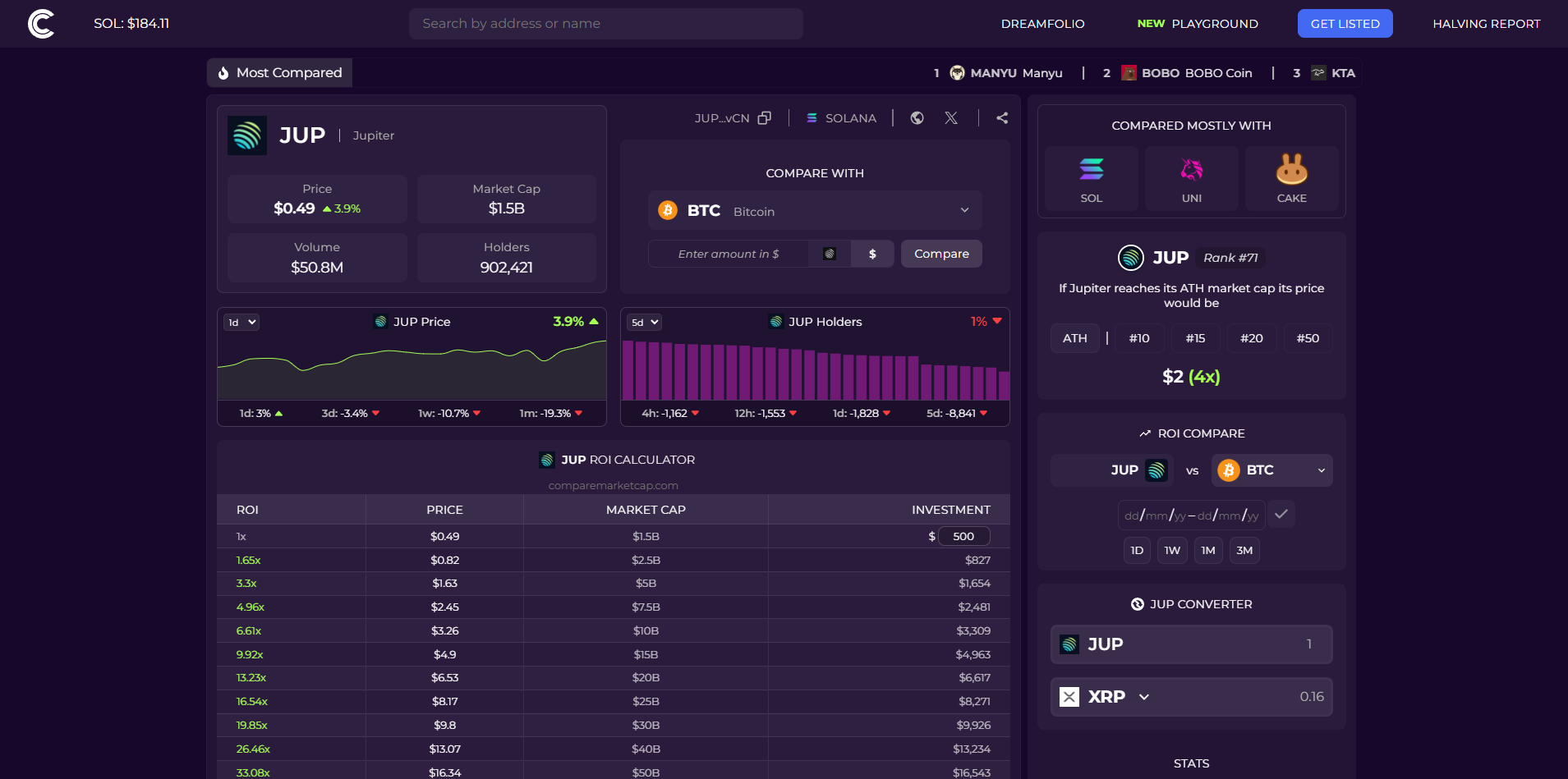Change the JUP Price chart timeframe dropdown
This screenshot has width=1568, height=779.
tap(241, 322)
